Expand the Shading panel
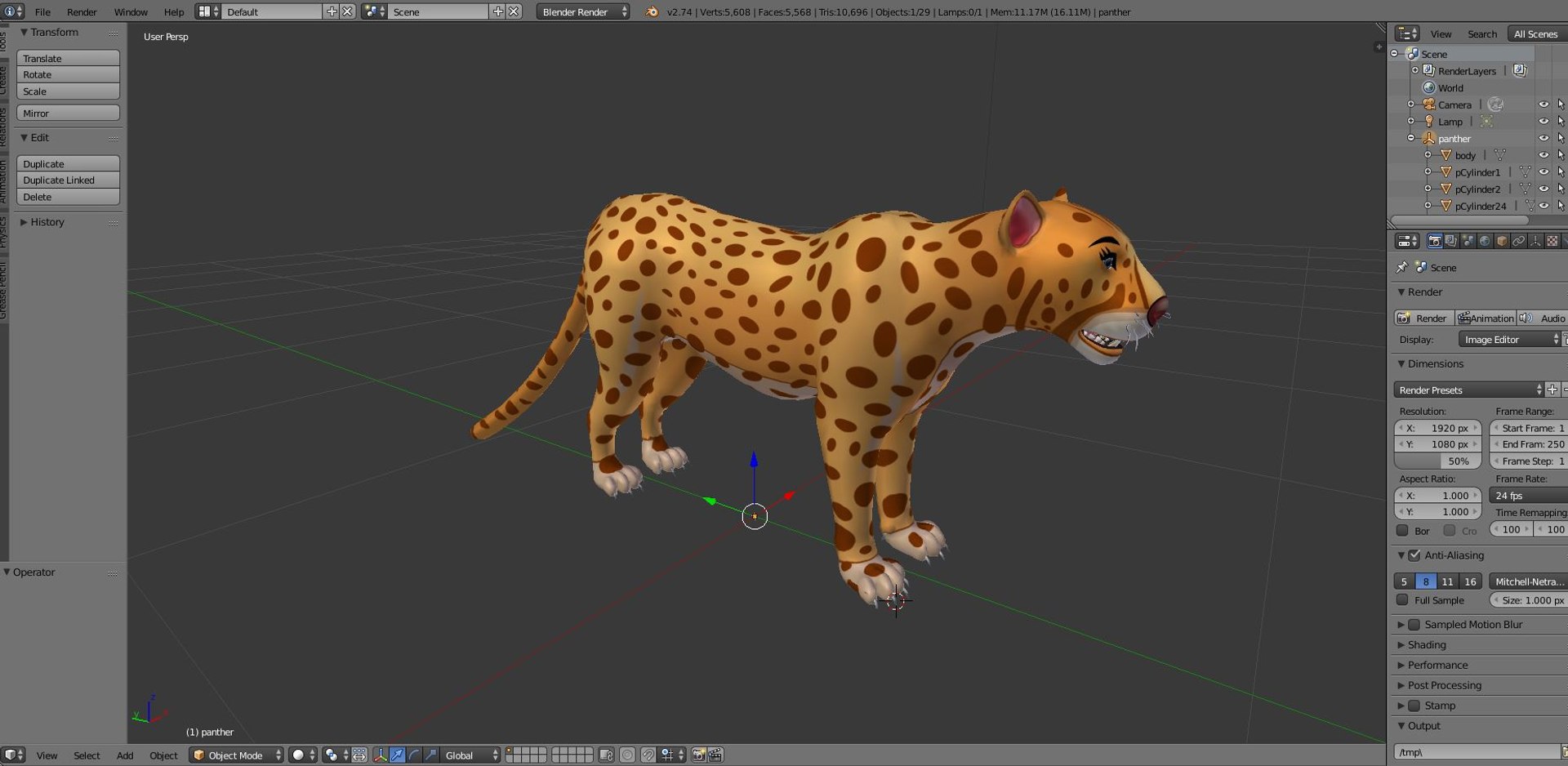 click(1427, 645)
